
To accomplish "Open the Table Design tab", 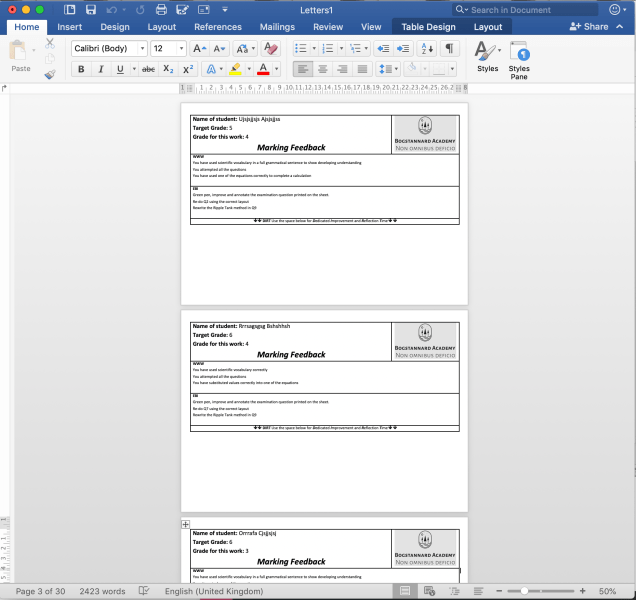I will [x=428, y=27].
